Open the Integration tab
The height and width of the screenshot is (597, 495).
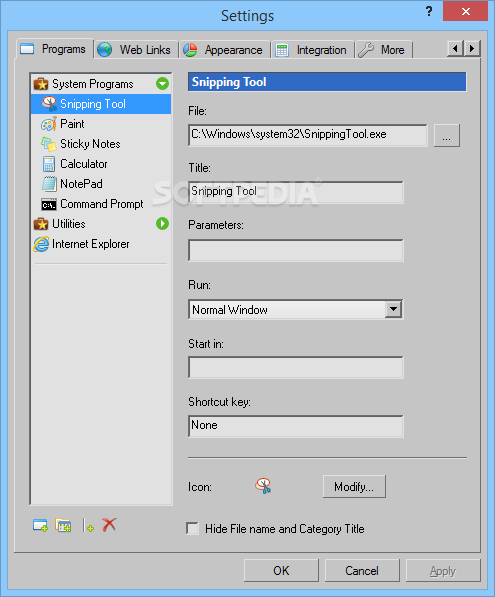[x=312, y=50]
